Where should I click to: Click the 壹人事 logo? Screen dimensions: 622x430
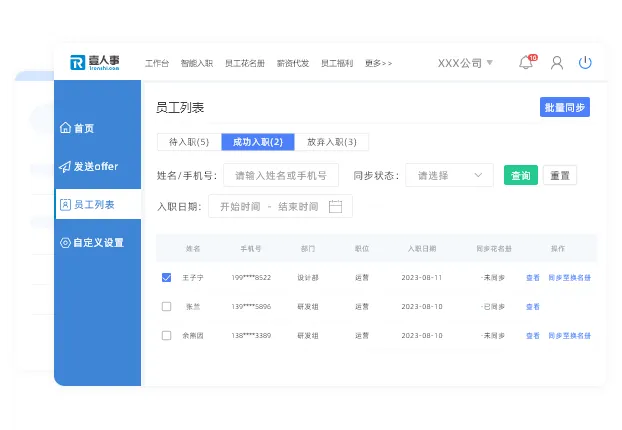coord(95,62)
